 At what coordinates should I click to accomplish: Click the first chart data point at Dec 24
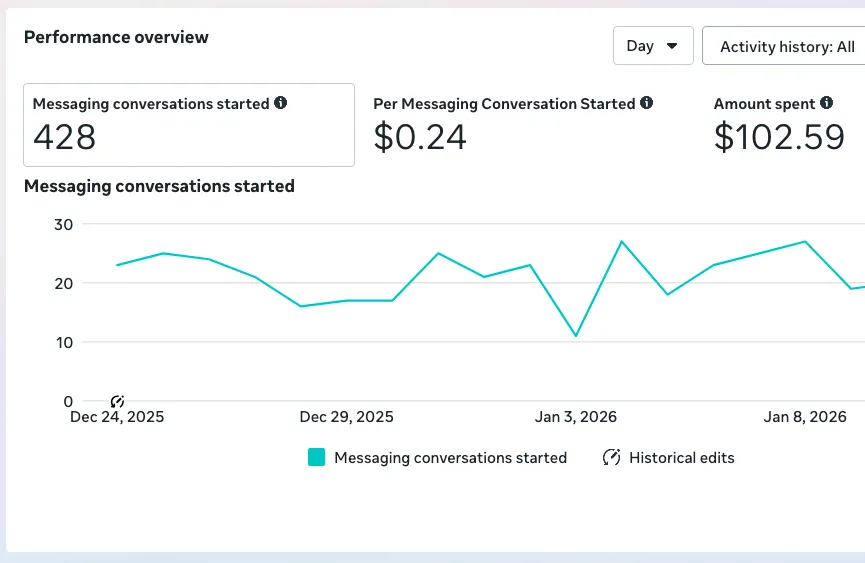pos(117,265)
